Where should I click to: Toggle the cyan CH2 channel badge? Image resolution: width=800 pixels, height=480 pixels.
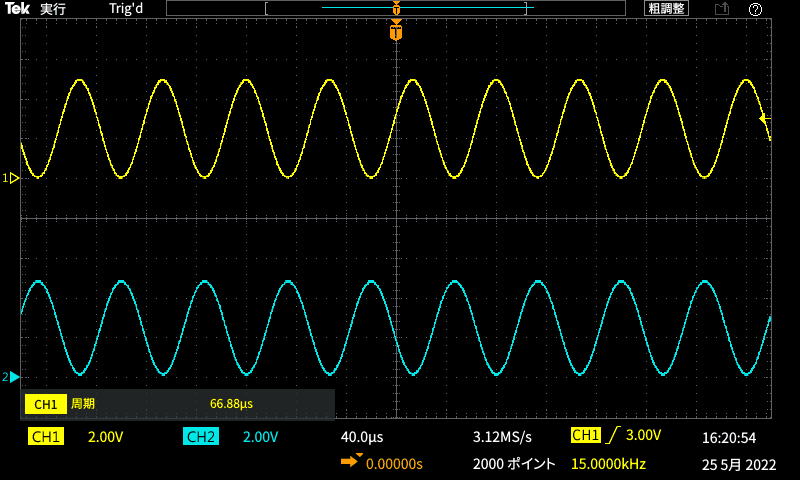click(x=201, y=437)
